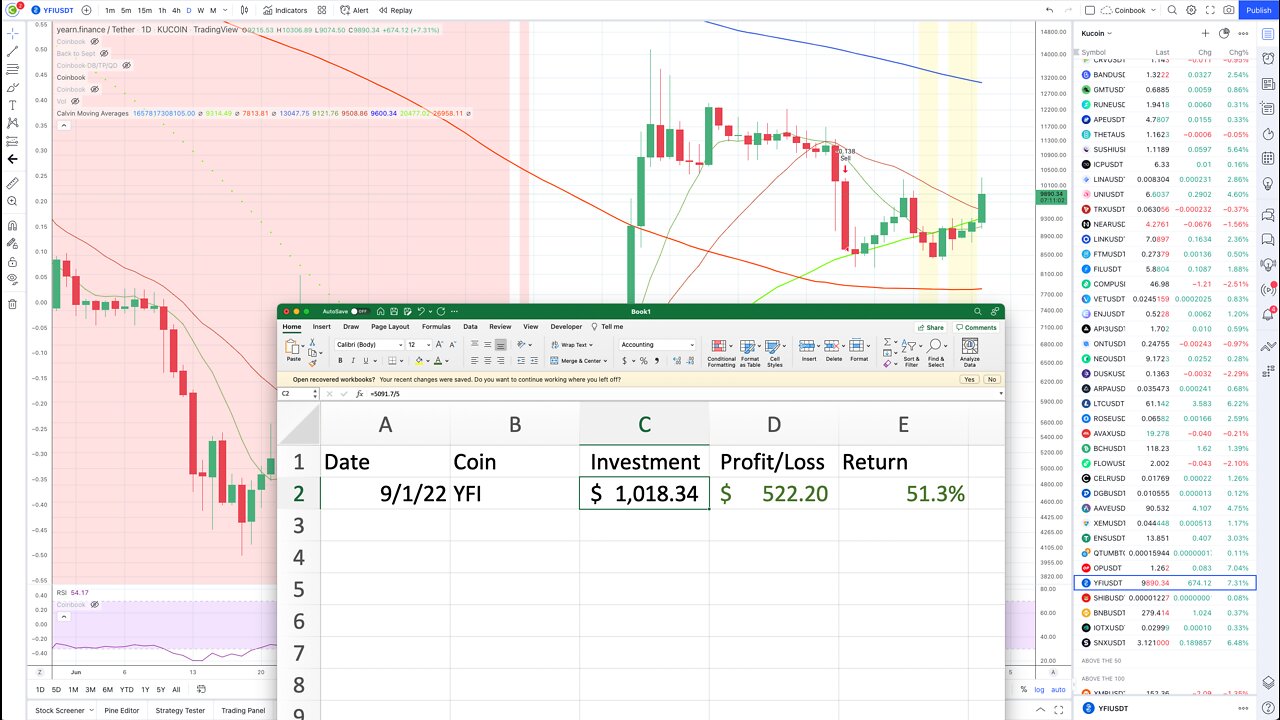The width and height of the screenshot is (1280, 720).
Task: Click Yes to open recovered workbooks
Action: [969, 380]
